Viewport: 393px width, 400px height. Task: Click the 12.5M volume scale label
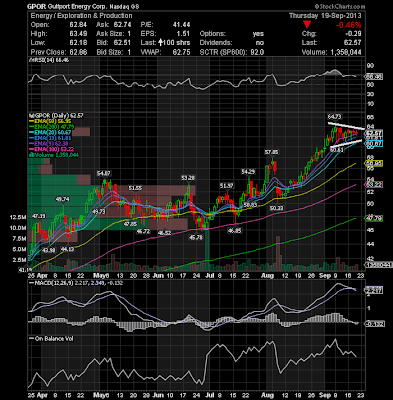pyautogui.click(x=18, y=217)
